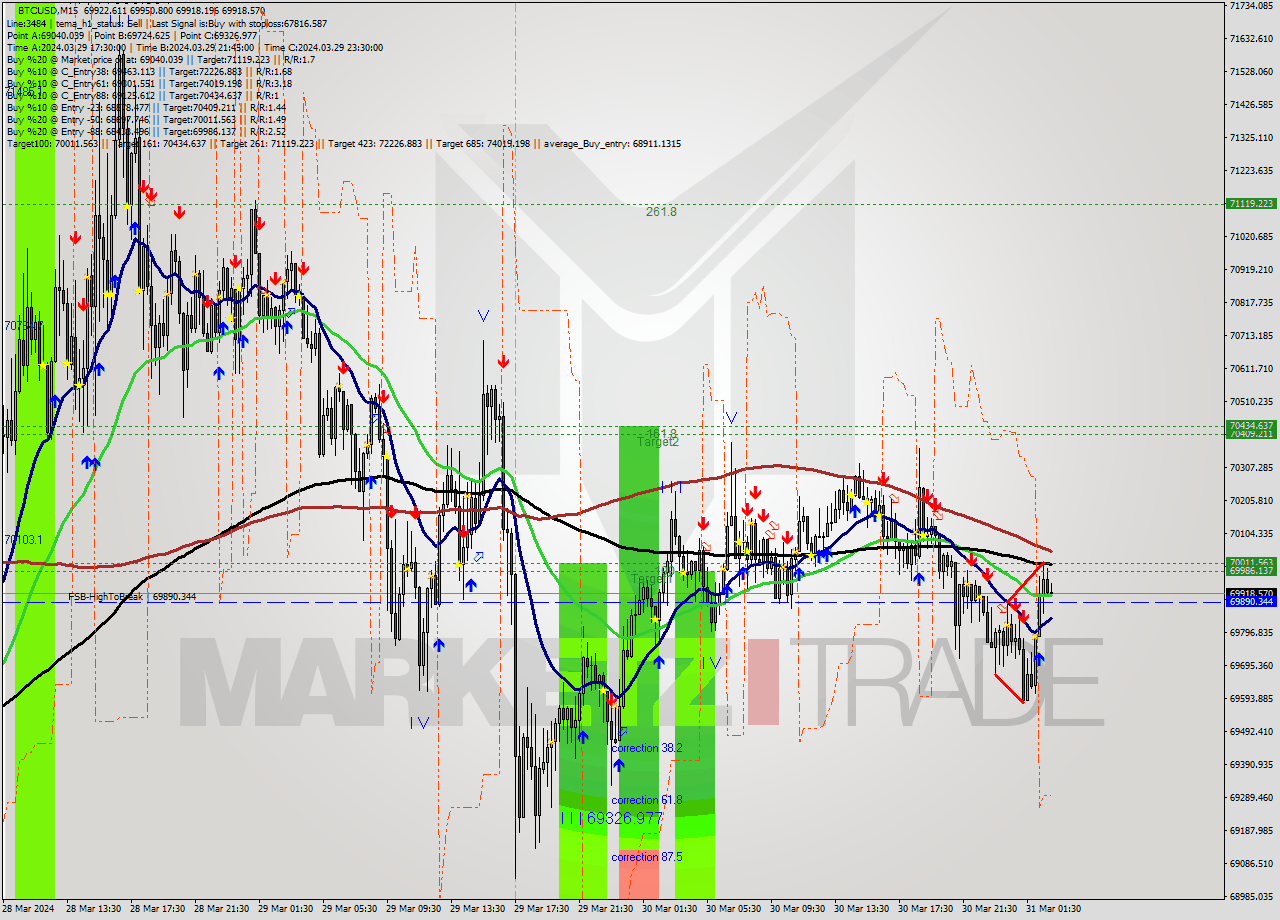Image resolution: width=1280 pixels, height=920 pixels.
Task: Click the 70611.710 price axis label
Action: coord(1251,368)
